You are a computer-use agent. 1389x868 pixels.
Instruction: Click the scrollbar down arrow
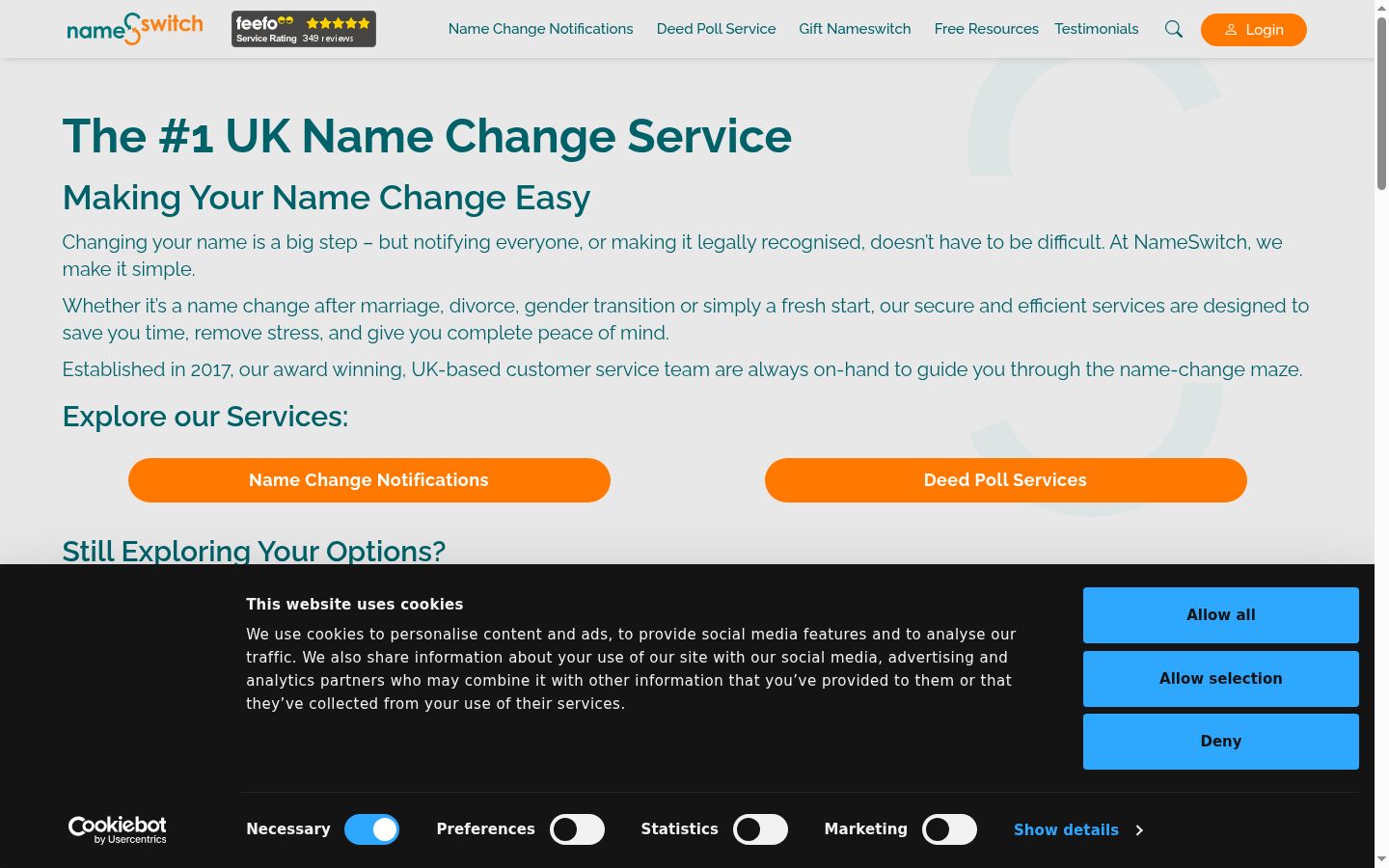coord(1381,859)
